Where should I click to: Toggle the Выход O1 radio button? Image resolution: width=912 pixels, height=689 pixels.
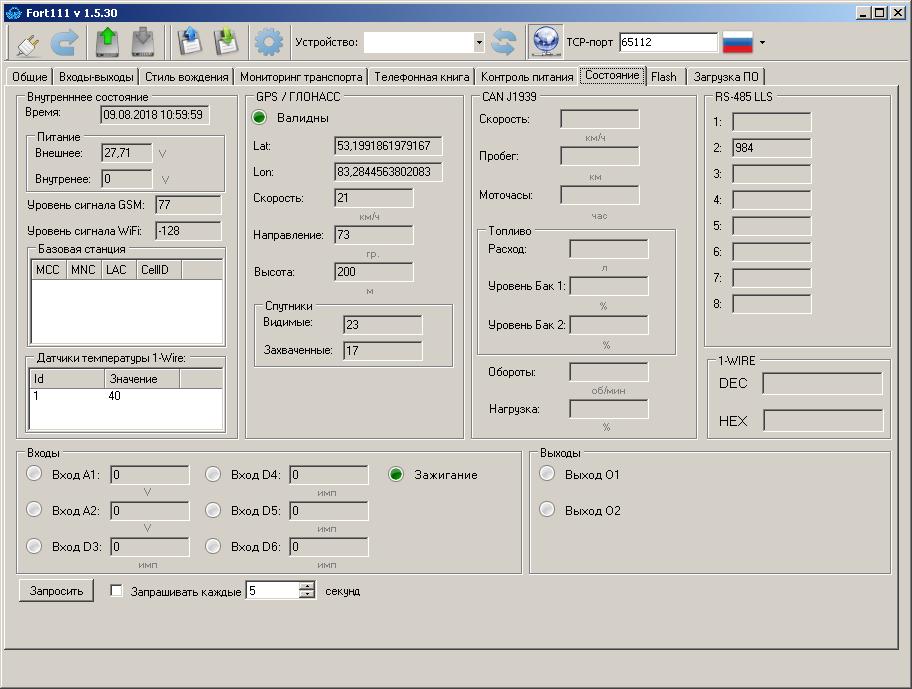547,474
